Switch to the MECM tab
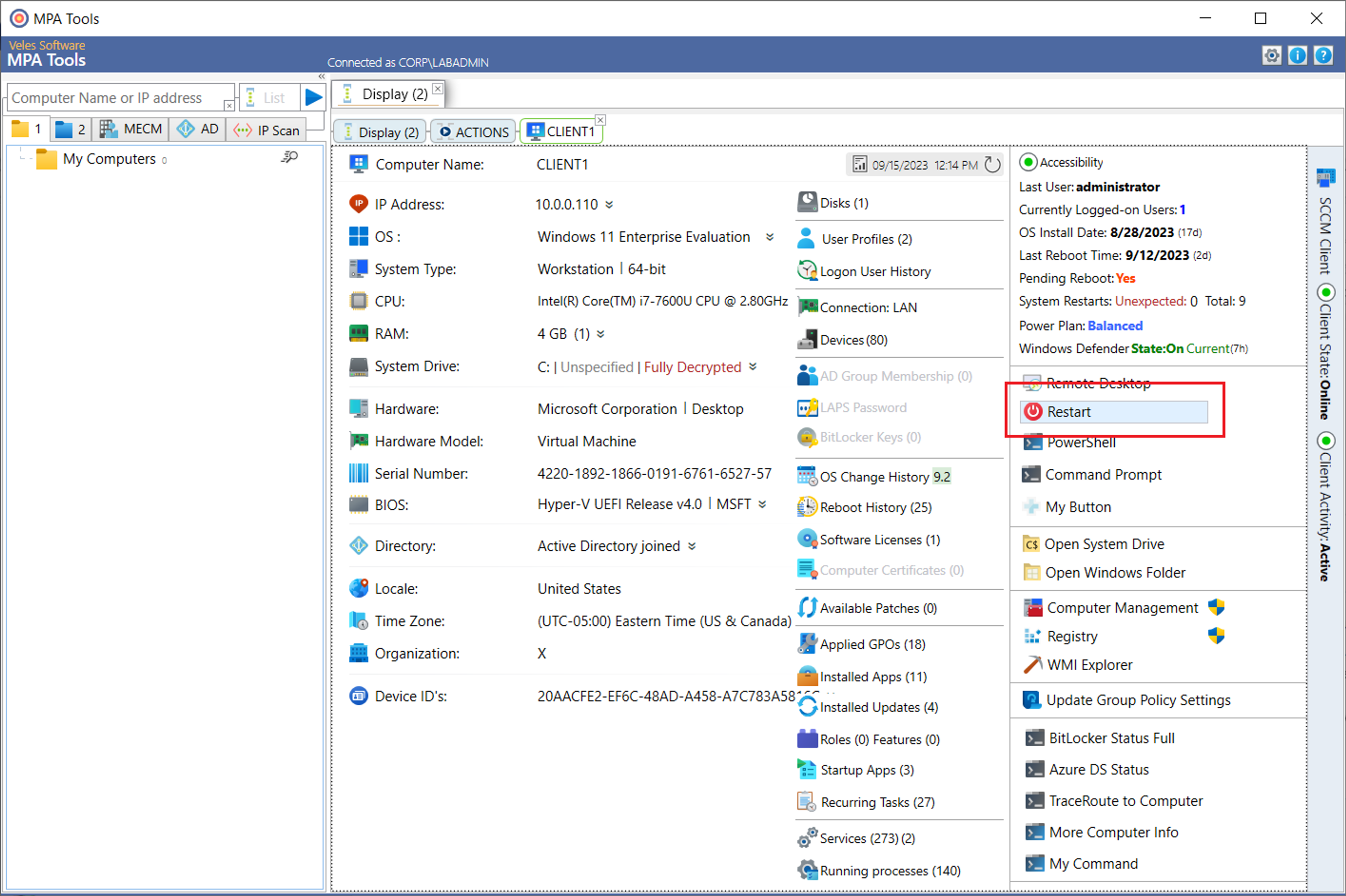This screenshot has width=1346, height=896. (131, 129)
